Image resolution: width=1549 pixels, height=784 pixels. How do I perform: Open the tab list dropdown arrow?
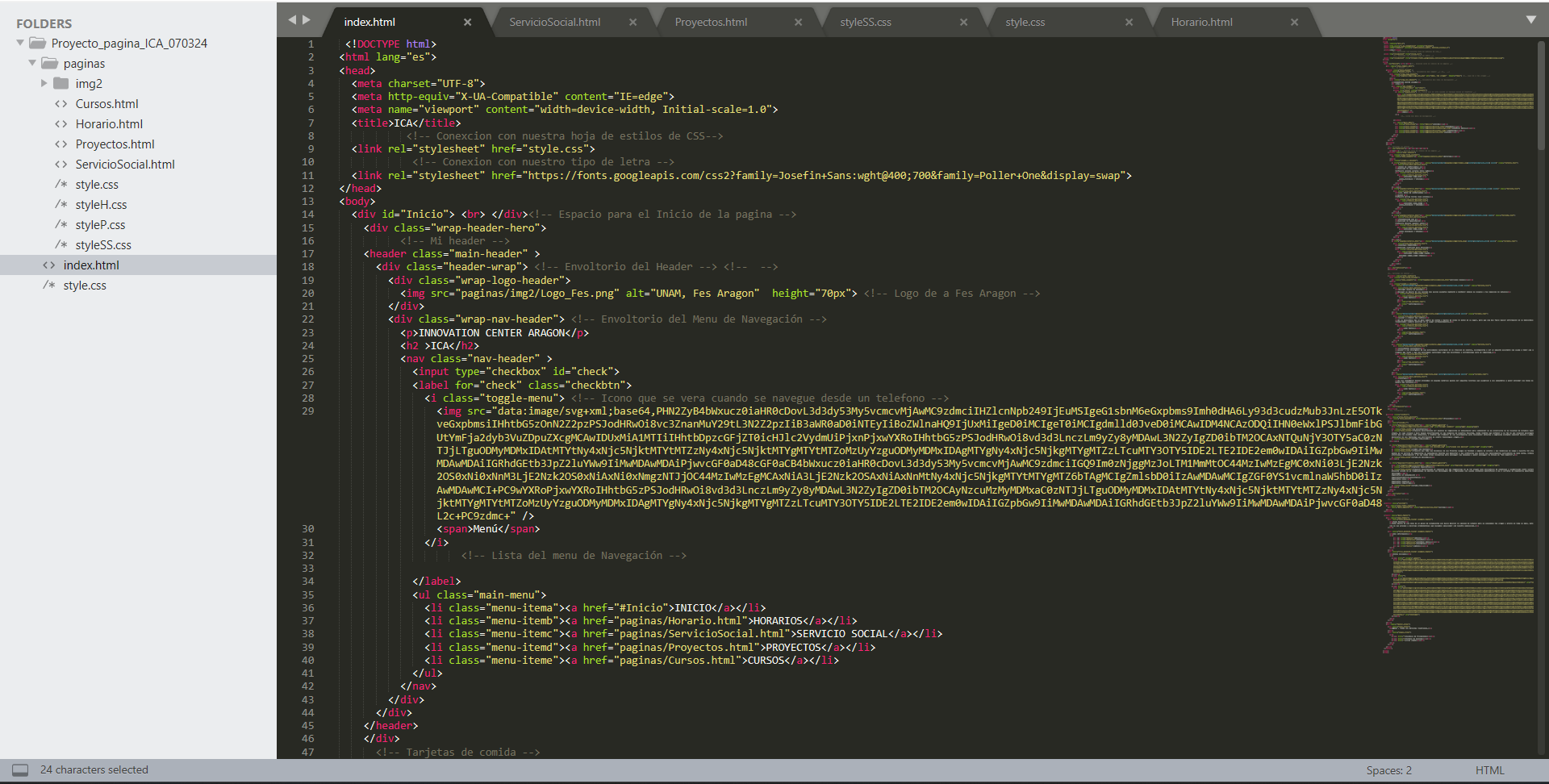(1530, 20)
